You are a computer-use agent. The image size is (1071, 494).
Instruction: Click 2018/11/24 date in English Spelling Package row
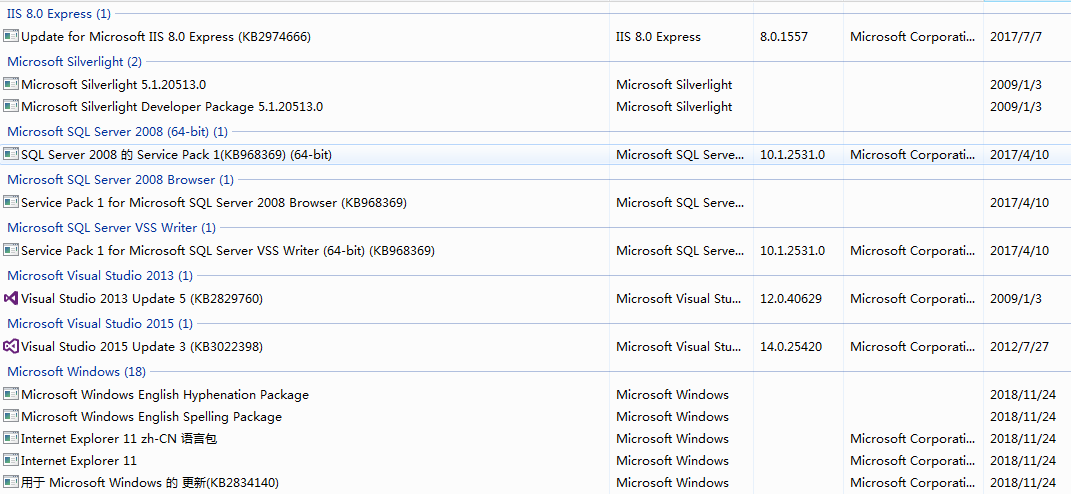coord(1023,417)
